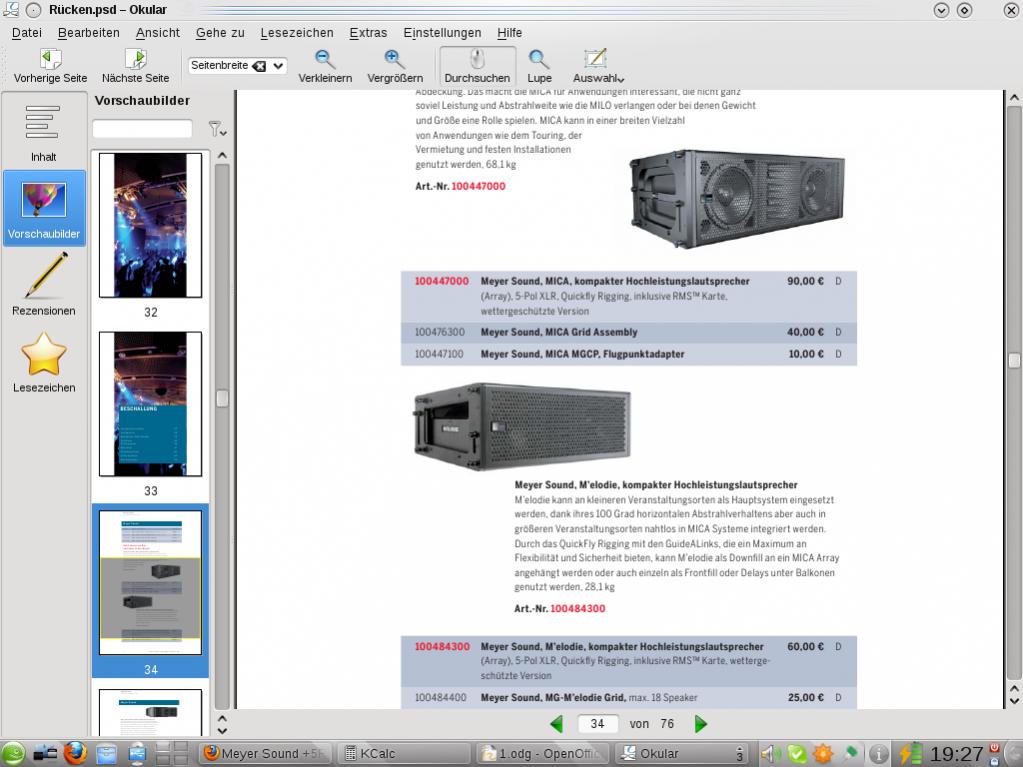Click the orange gear tray icon
The image size is (1023, 767).
tap(823, 754)
